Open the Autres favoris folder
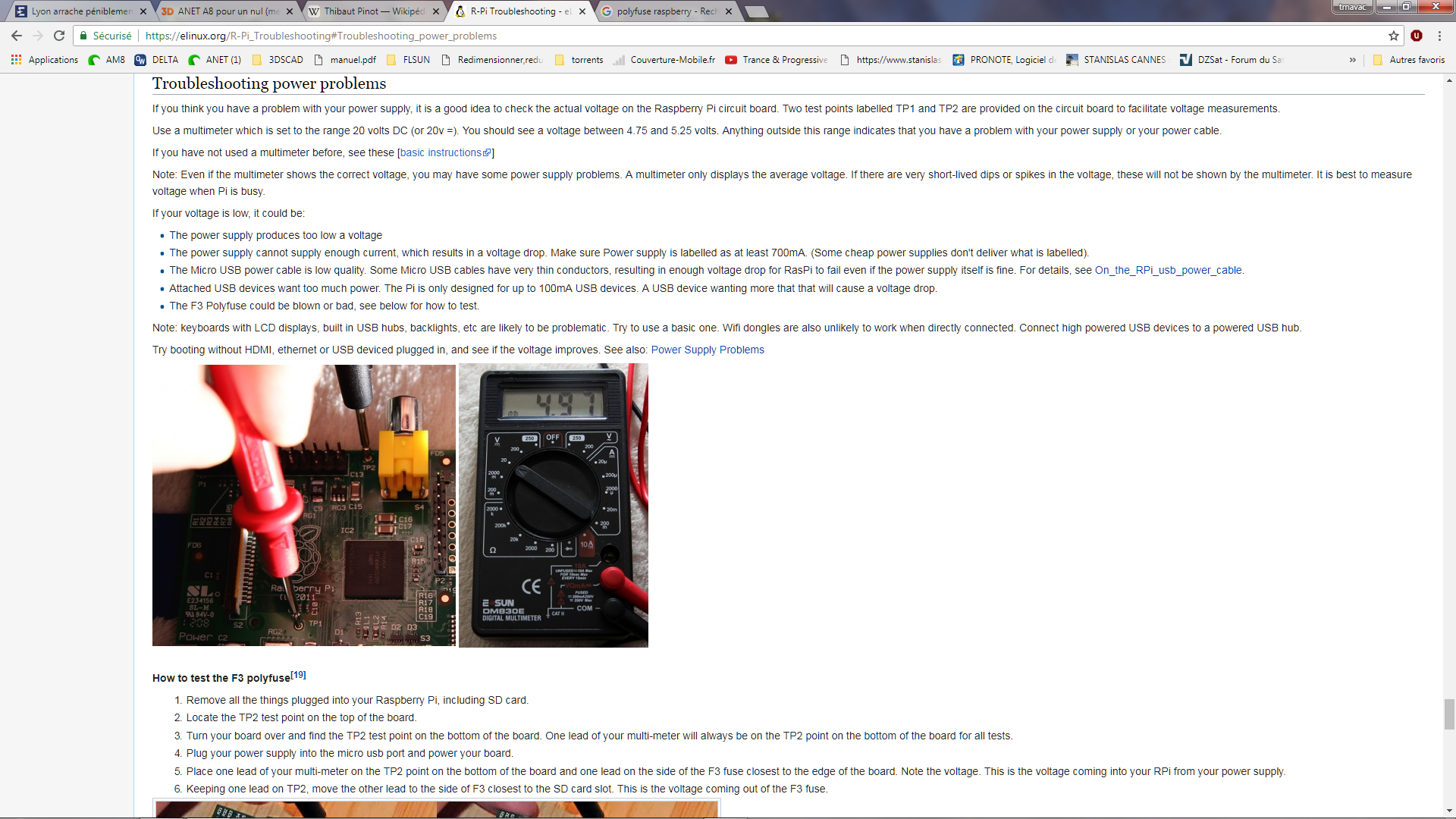This screenshot has width=1456, height=819. [x=1409, y=60]
